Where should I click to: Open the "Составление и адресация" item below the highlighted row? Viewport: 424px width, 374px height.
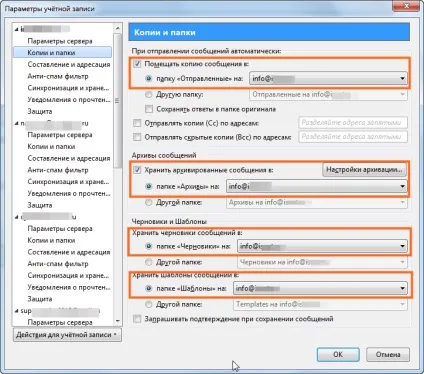coord(69,64)
